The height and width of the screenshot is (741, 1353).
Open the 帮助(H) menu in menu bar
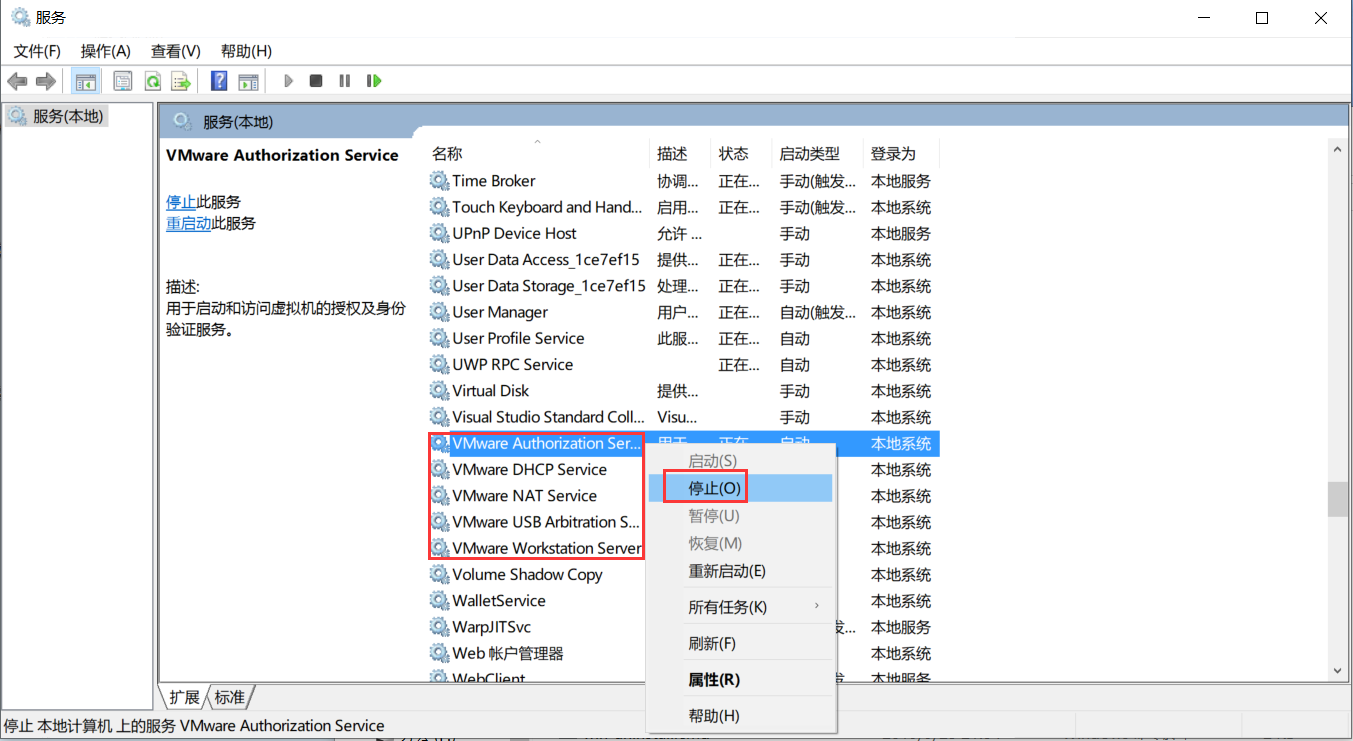pos(246,51)
